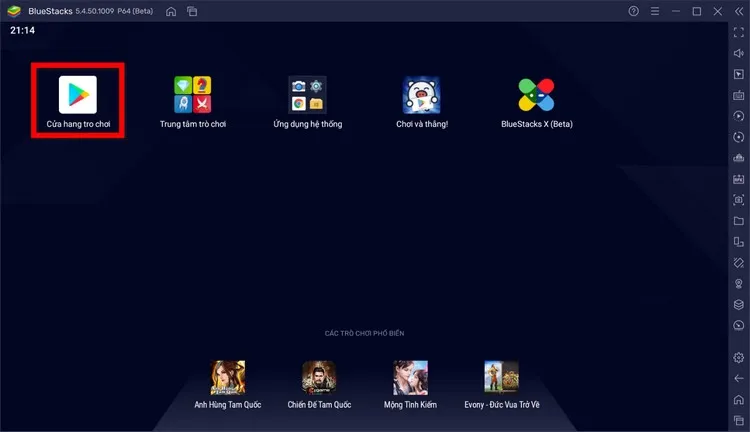Click the shake device icon in sidebar
This screenshot has width=750, height=432.
(739, 263)
